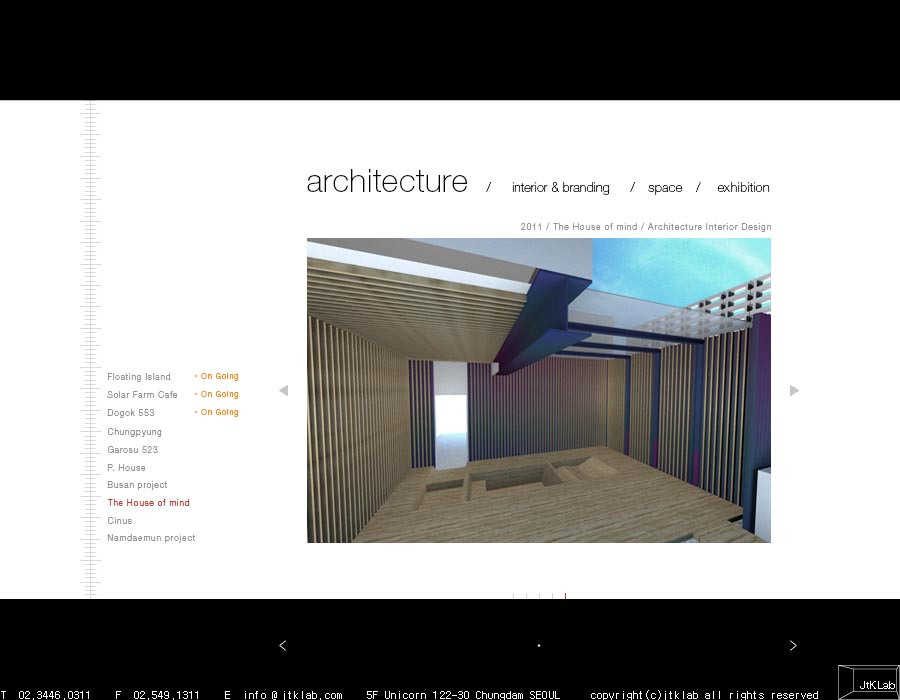
Task: Click the telephone number 02.3446.0311
Action: tap(55, 695)
